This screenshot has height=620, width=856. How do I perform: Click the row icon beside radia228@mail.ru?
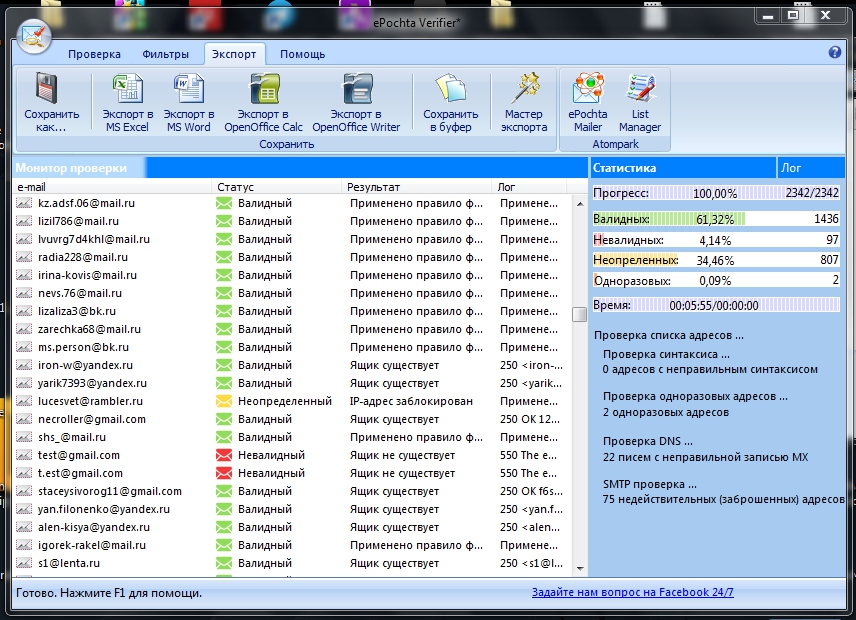[24, 257]
